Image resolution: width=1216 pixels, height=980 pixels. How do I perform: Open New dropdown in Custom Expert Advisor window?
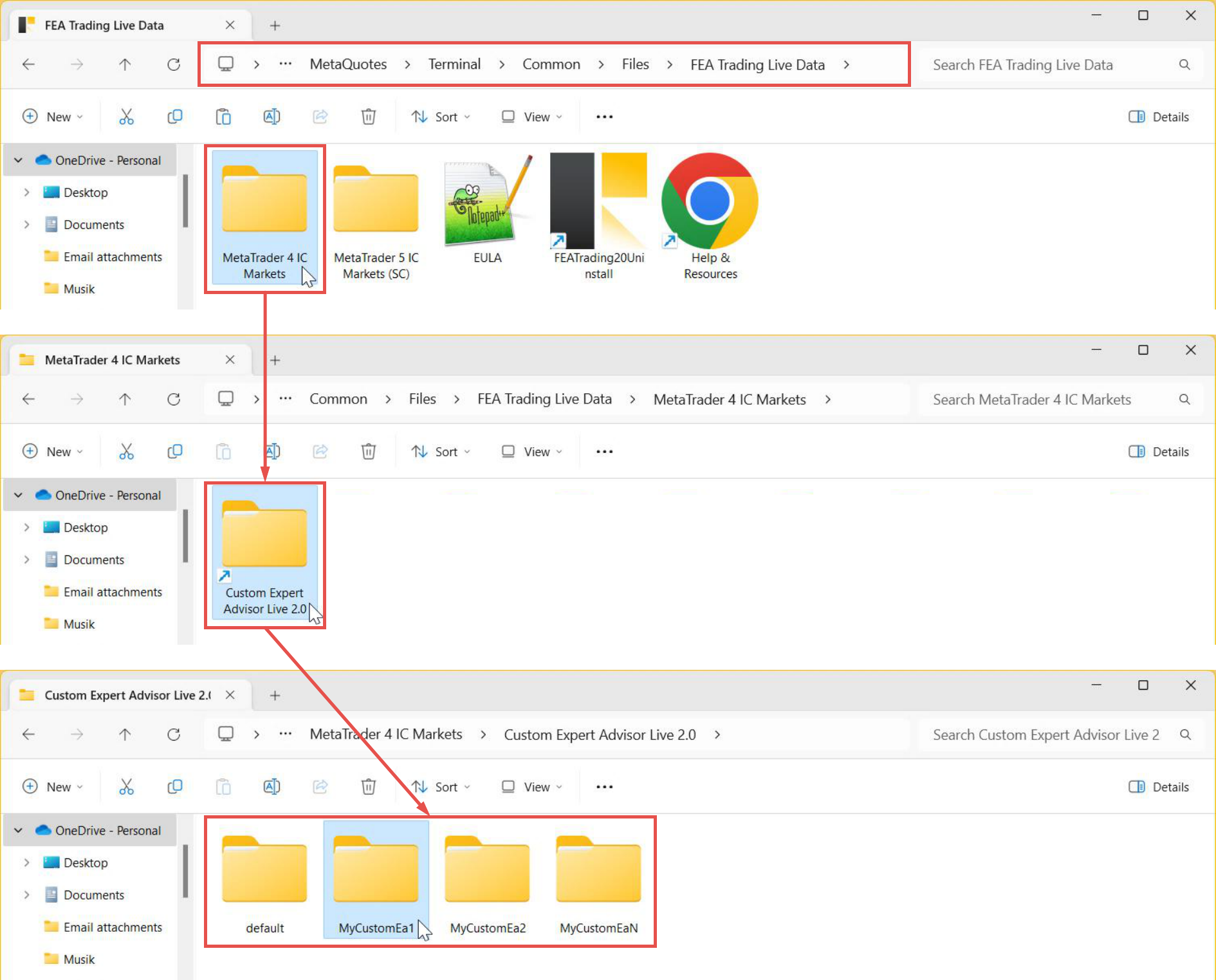[53, 787]
